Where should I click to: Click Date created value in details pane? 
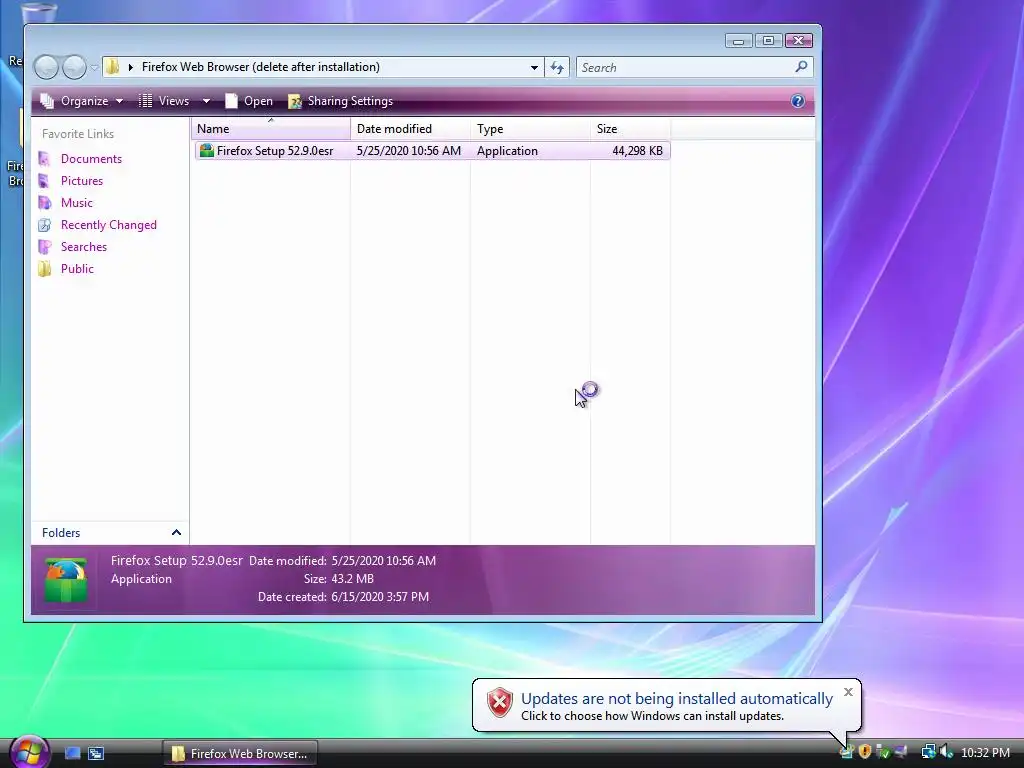pyautogui.click(x=380, y=597)
